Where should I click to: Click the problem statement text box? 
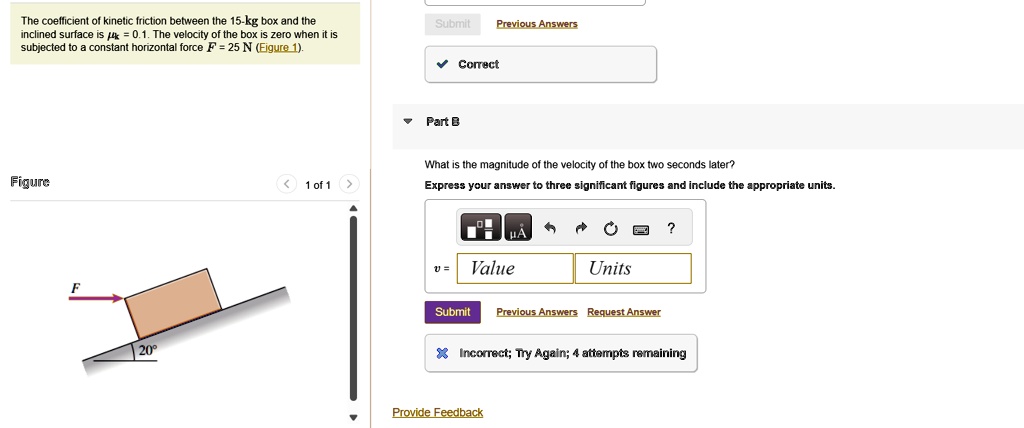point(185,35)
